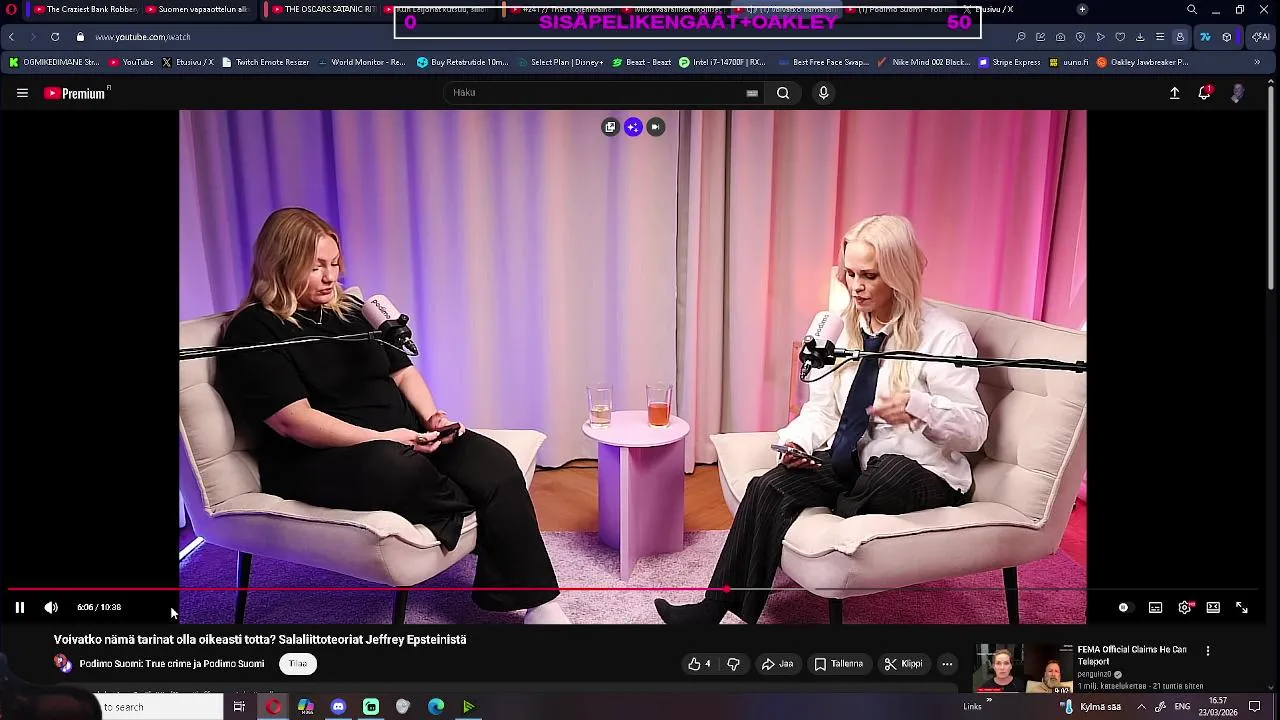Click the Opera browser taskbar icon
The image size is (1280, 720).
(x=273, y=707)
